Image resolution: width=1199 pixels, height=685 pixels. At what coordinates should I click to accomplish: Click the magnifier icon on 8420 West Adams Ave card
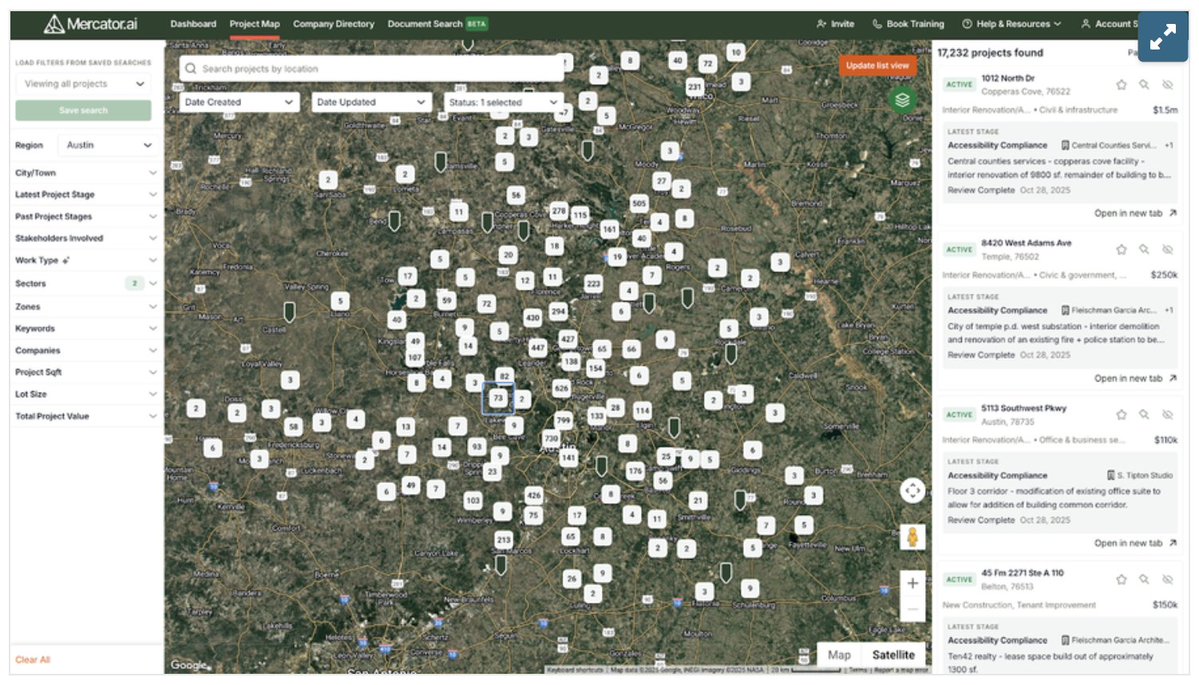(x=1144, y=249)
